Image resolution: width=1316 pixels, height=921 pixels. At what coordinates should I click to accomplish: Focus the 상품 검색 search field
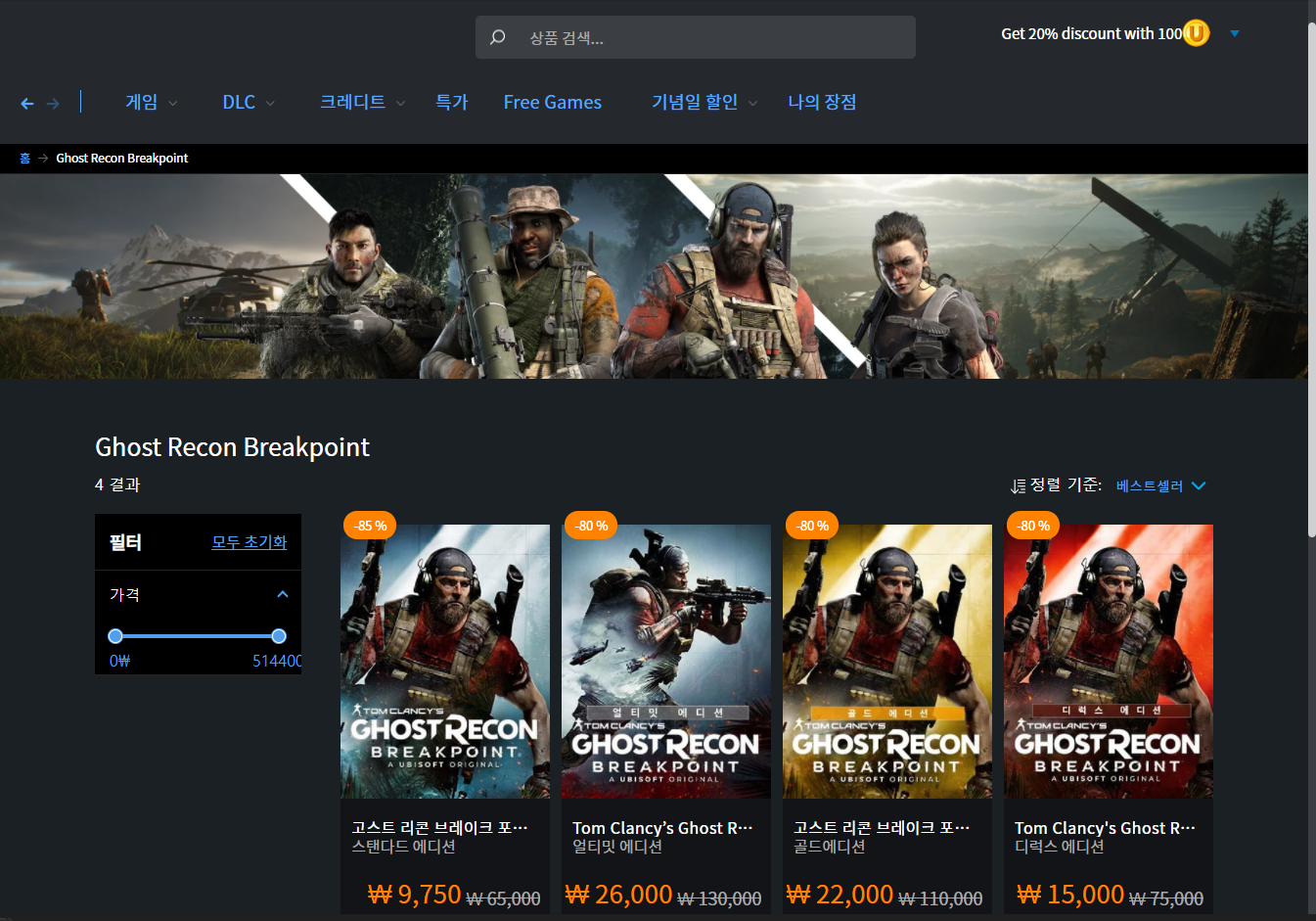696,37
